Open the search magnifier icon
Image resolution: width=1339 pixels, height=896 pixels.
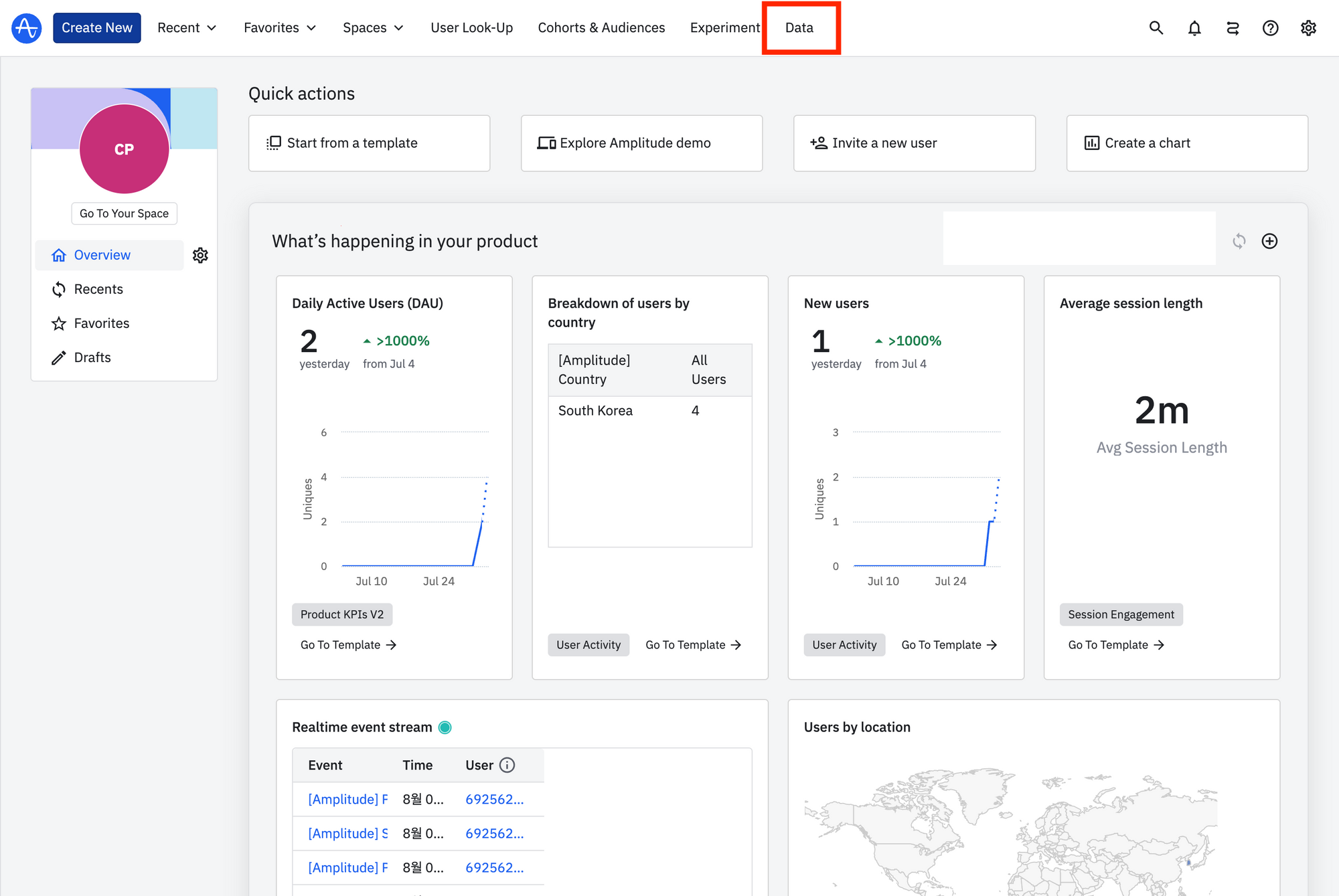coord(1156,28)
